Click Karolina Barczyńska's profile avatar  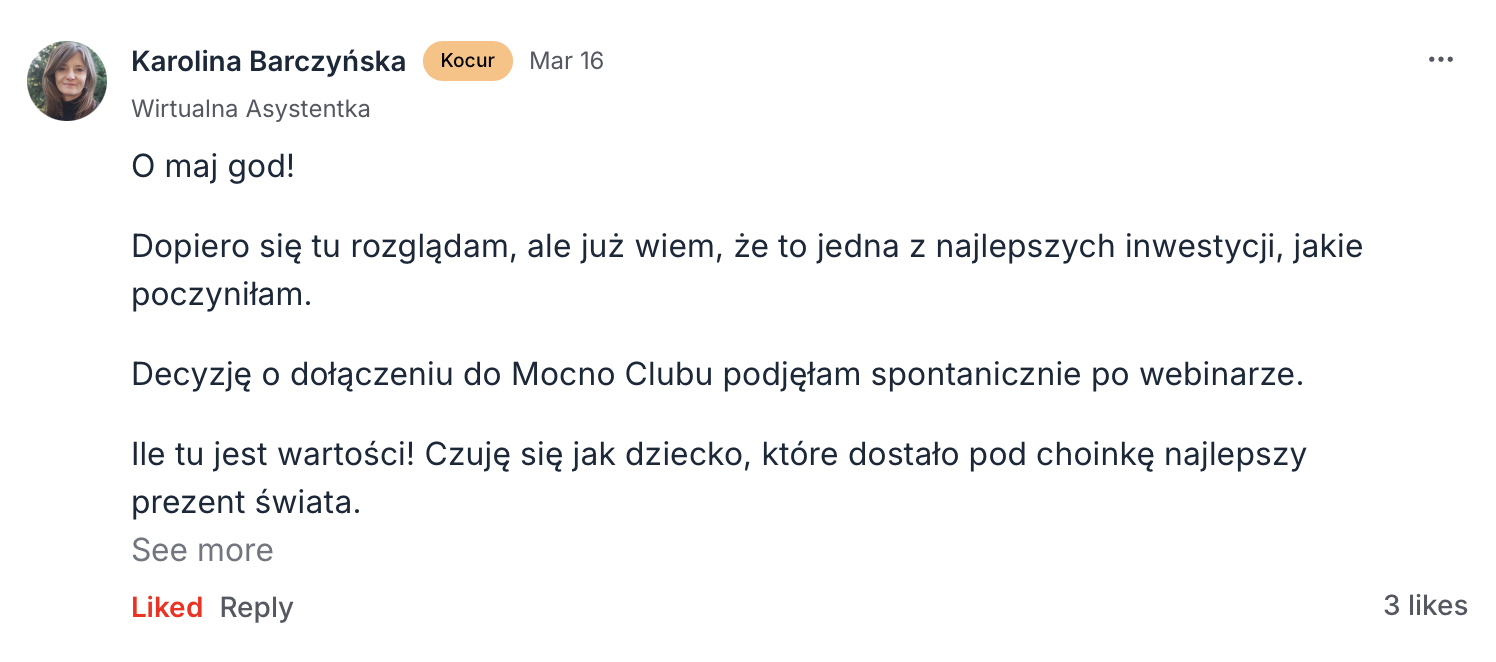point(67,81)
